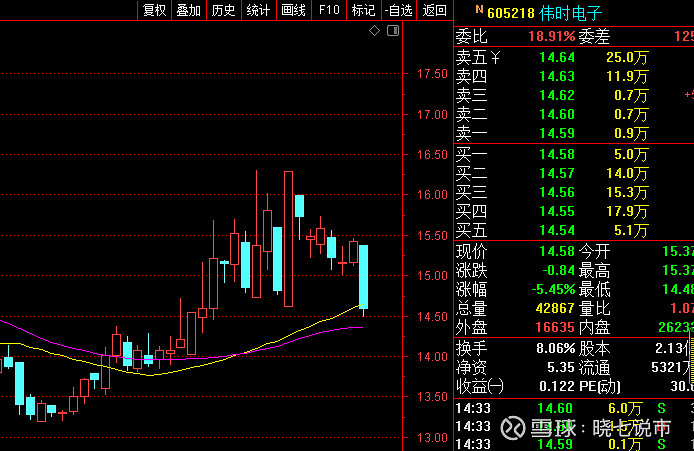Select the 买五 price 14.54
The height and width of the screenshot is (451, 694).
click(557, 230)
